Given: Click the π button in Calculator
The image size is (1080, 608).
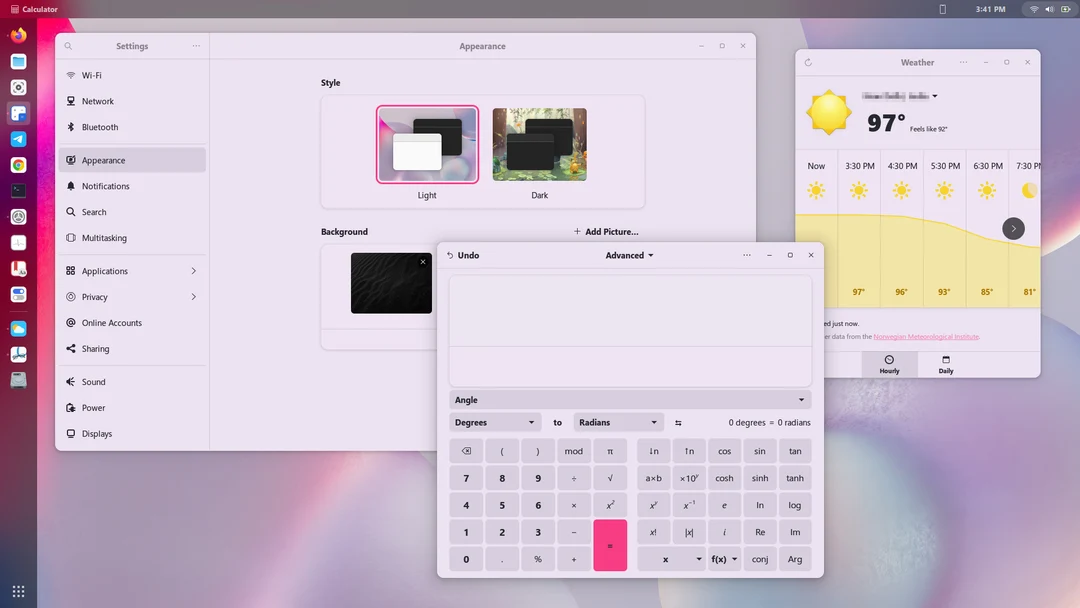Looking at the screenshot, I should click(610, 451).
